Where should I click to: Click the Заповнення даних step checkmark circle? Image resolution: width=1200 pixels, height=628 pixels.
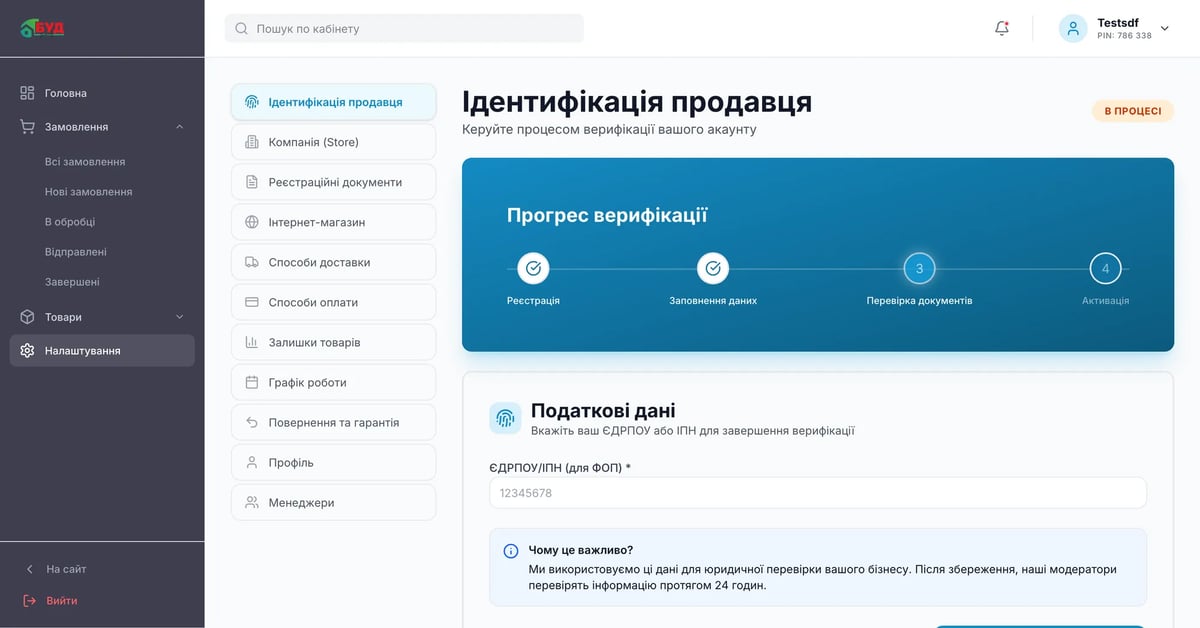pyautogui.click(x=713, y=268)
